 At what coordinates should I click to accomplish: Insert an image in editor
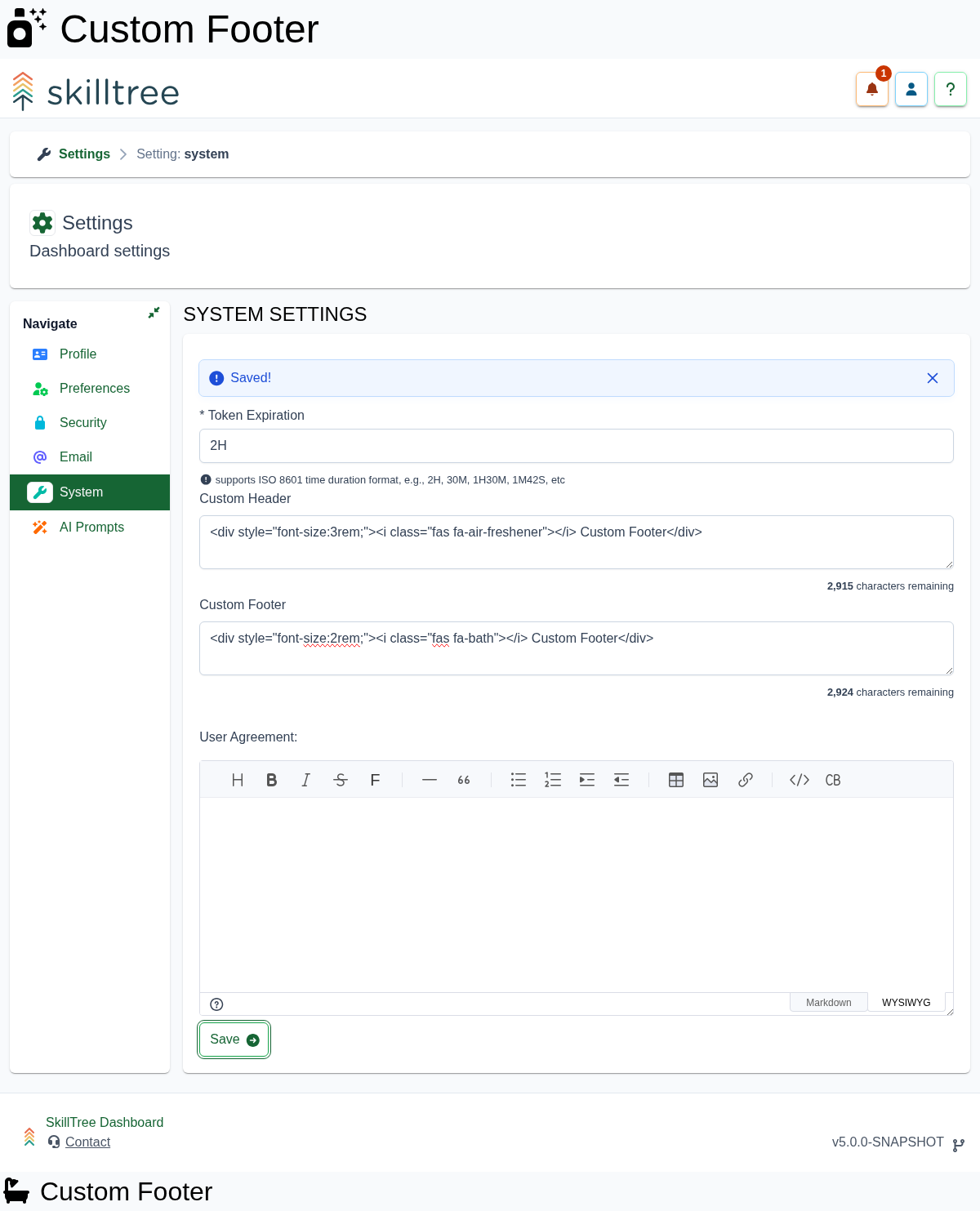tap(710, 780)
